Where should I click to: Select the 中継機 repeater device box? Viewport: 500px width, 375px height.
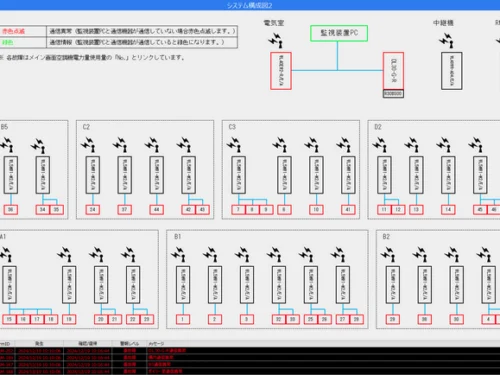[452, 71]
